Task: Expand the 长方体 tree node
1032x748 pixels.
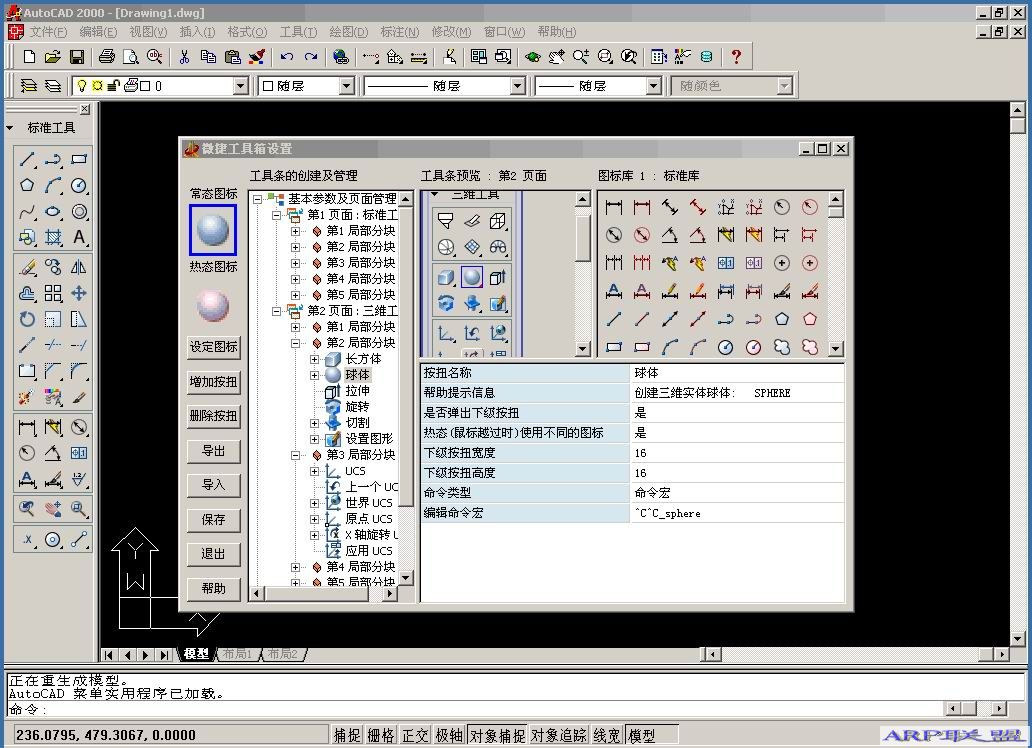Action: [x=315, y=359]
